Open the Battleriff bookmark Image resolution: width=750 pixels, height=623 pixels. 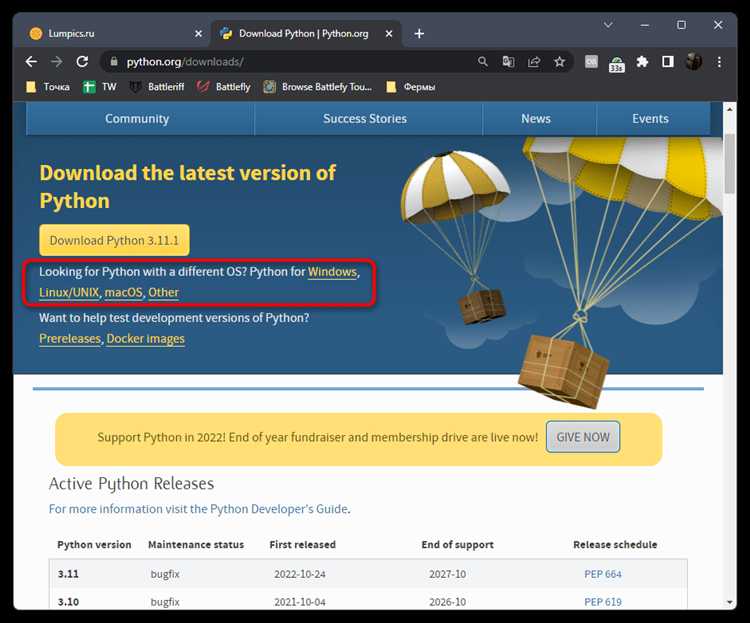click(x=157, y=87)
